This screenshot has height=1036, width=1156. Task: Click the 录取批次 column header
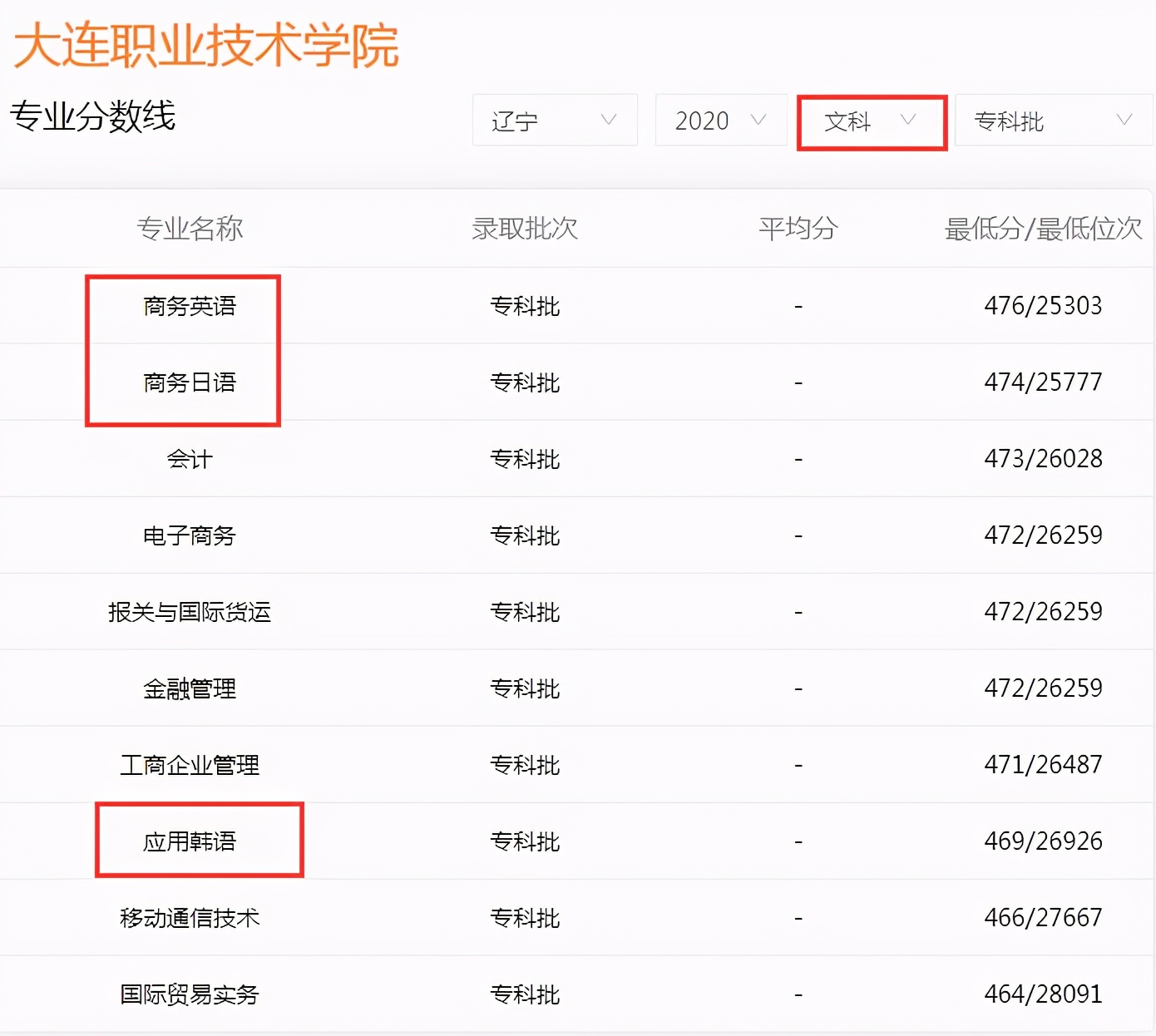tap(525, 229)
